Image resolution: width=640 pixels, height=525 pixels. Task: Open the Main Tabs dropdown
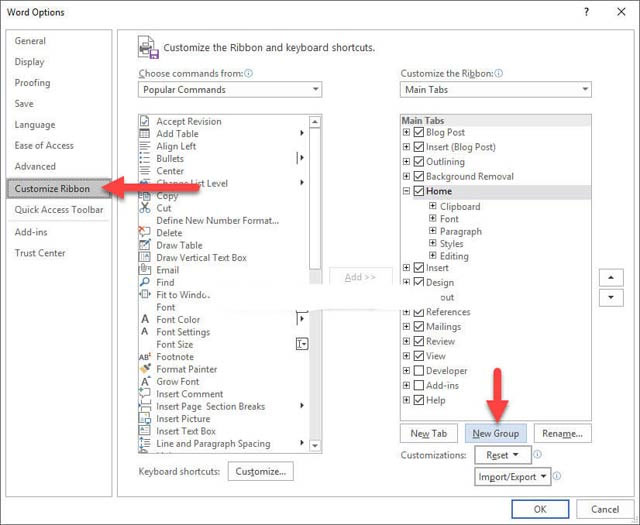[x=496, y=89]
